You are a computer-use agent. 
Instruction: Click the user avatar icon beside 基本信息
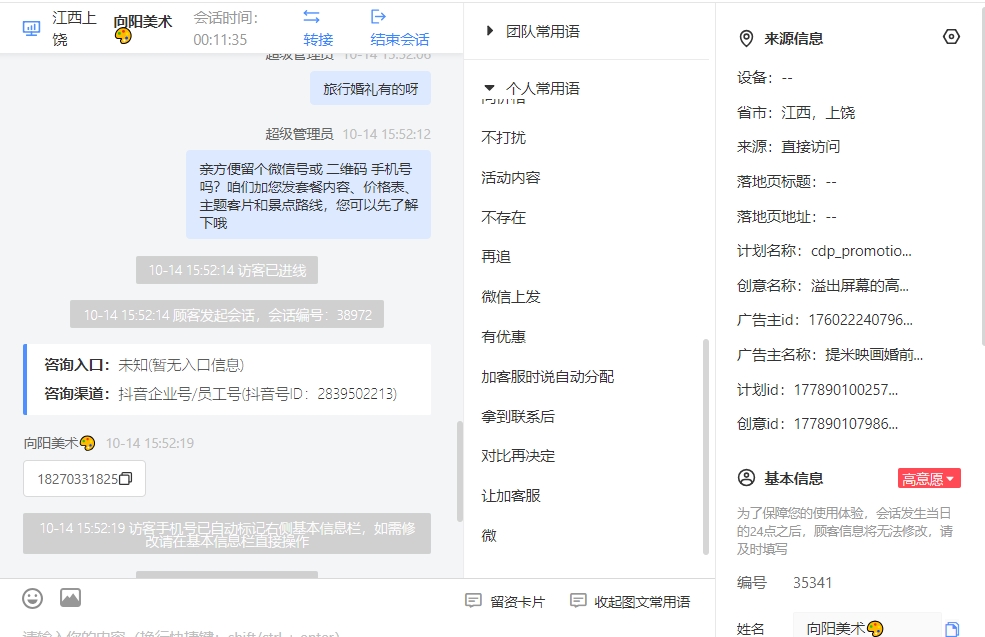(746, 478)
